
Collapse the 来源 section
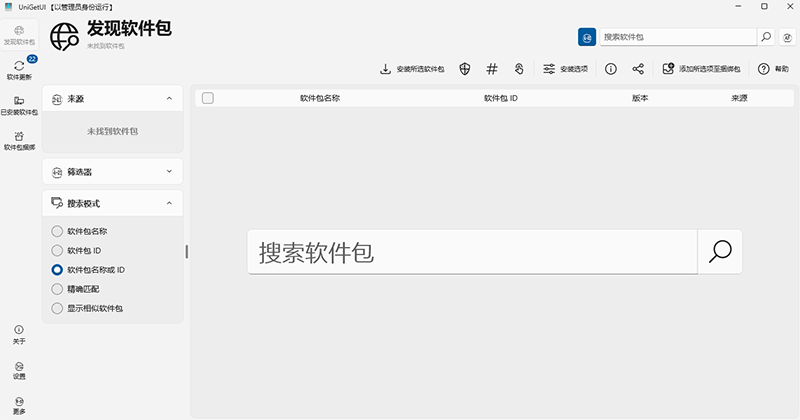169,98
